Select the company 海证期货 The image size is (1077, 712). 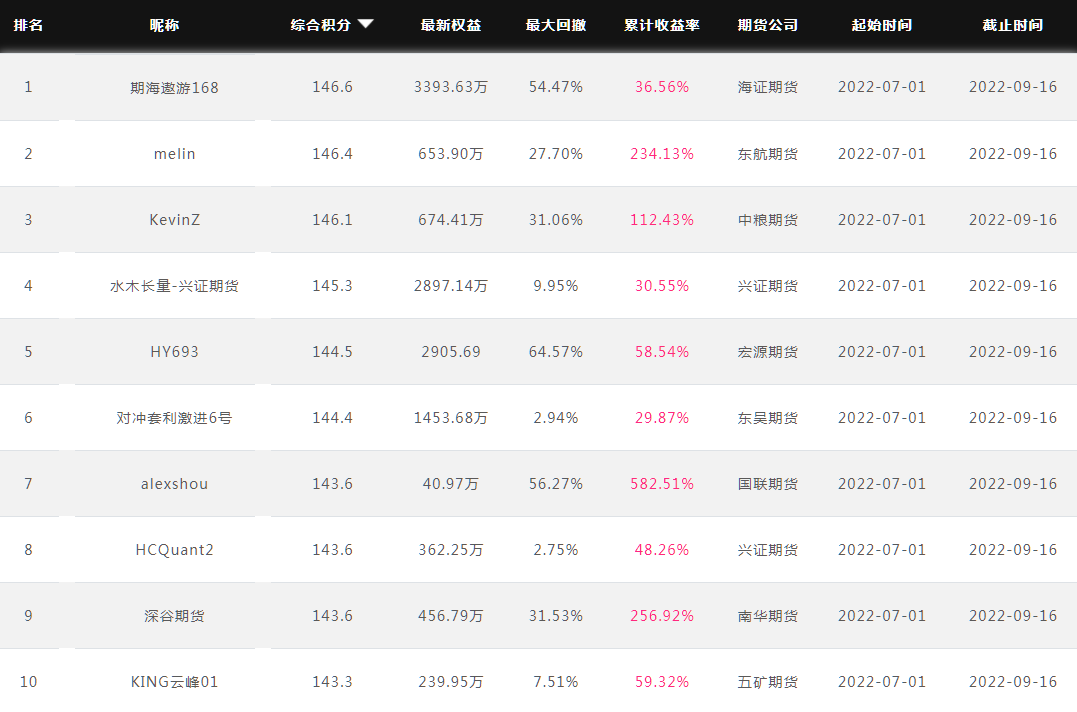(x=768, y=87)
